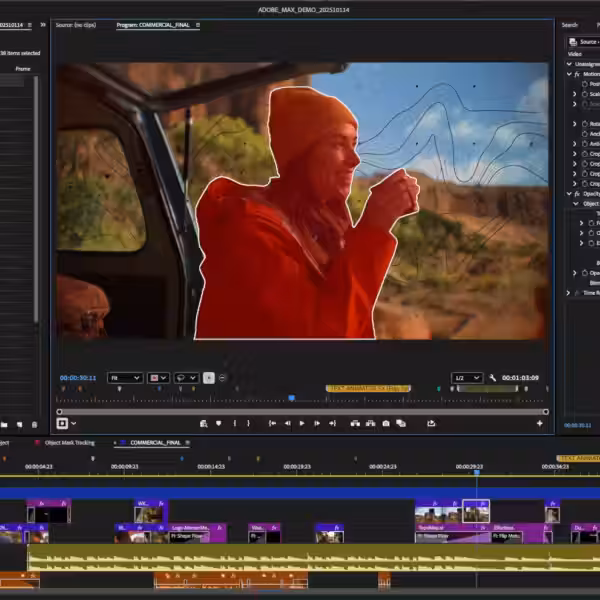The image size is (600, 600).
Task: Click the yellow TEXT ANIMATION marker
Action: click(368, 388)
